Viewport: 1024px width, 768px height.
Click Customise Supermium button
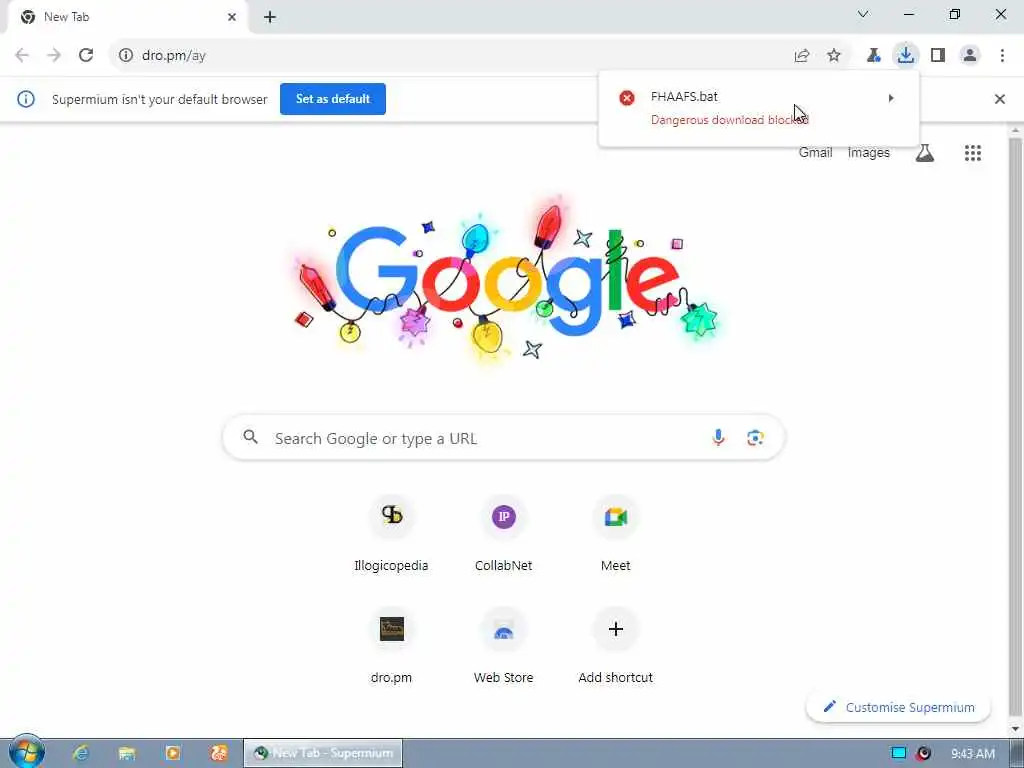[x=899, y=707]
